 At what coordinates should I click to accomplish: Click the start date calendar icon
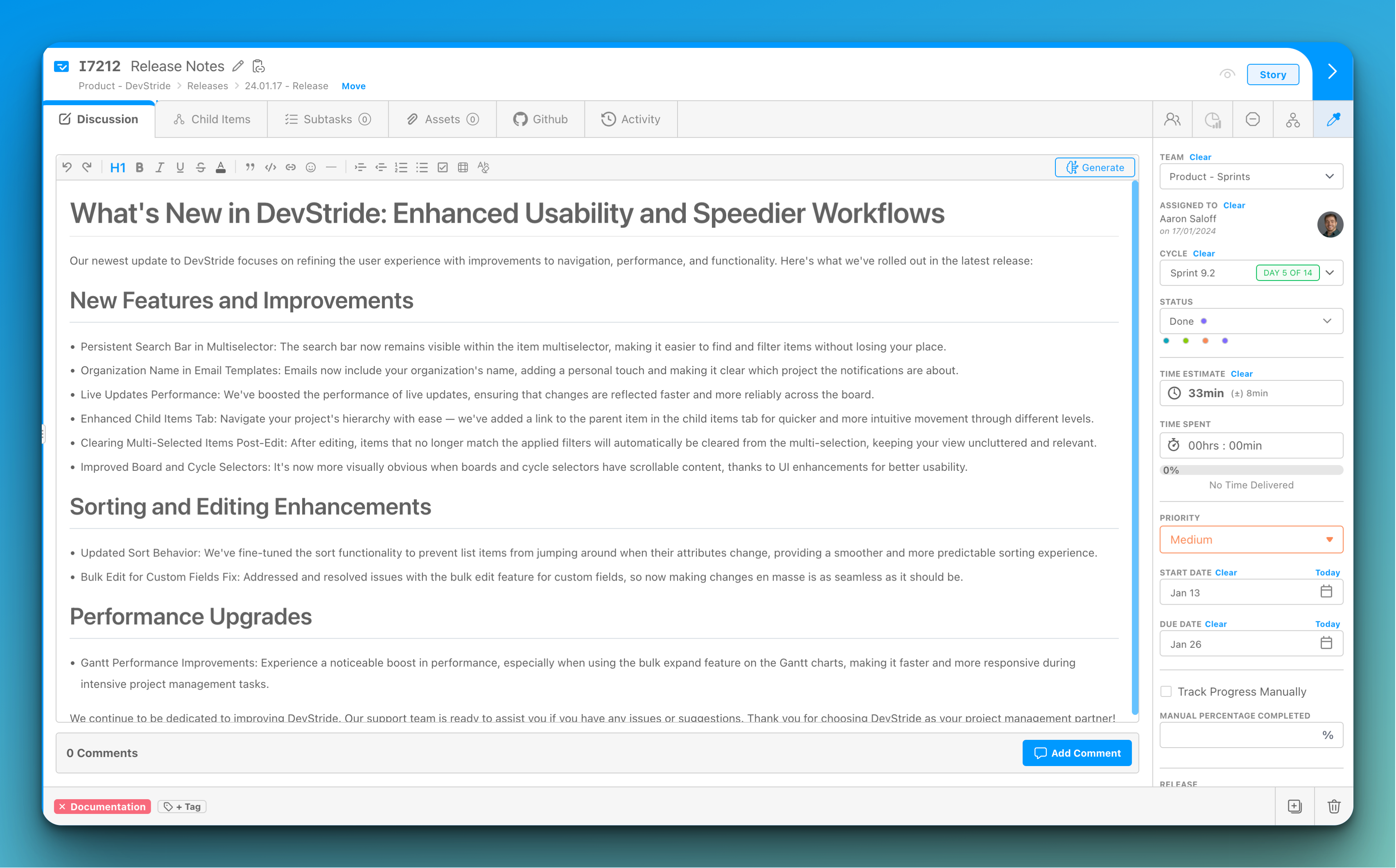(1326, 591)
